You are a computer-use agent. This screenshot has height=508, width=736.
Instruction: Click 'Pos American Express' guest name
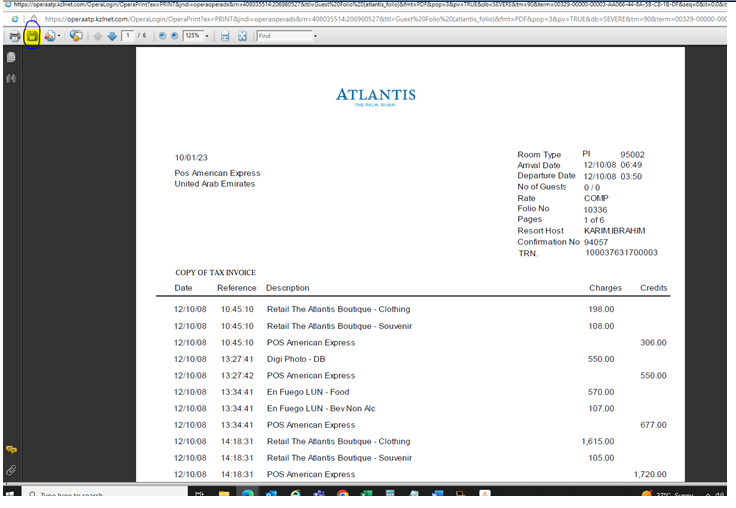(217, 173)
